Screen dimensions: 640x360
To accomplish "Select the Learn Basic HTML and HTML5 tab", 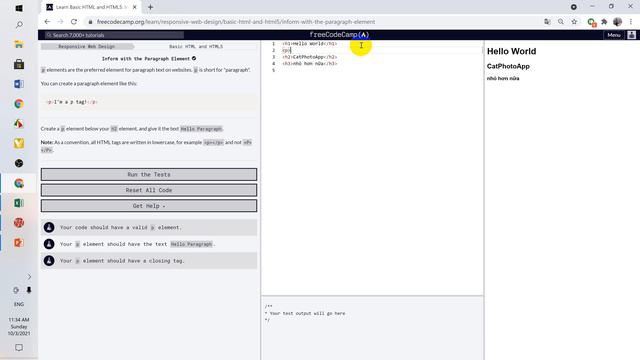I will point(91,7).
